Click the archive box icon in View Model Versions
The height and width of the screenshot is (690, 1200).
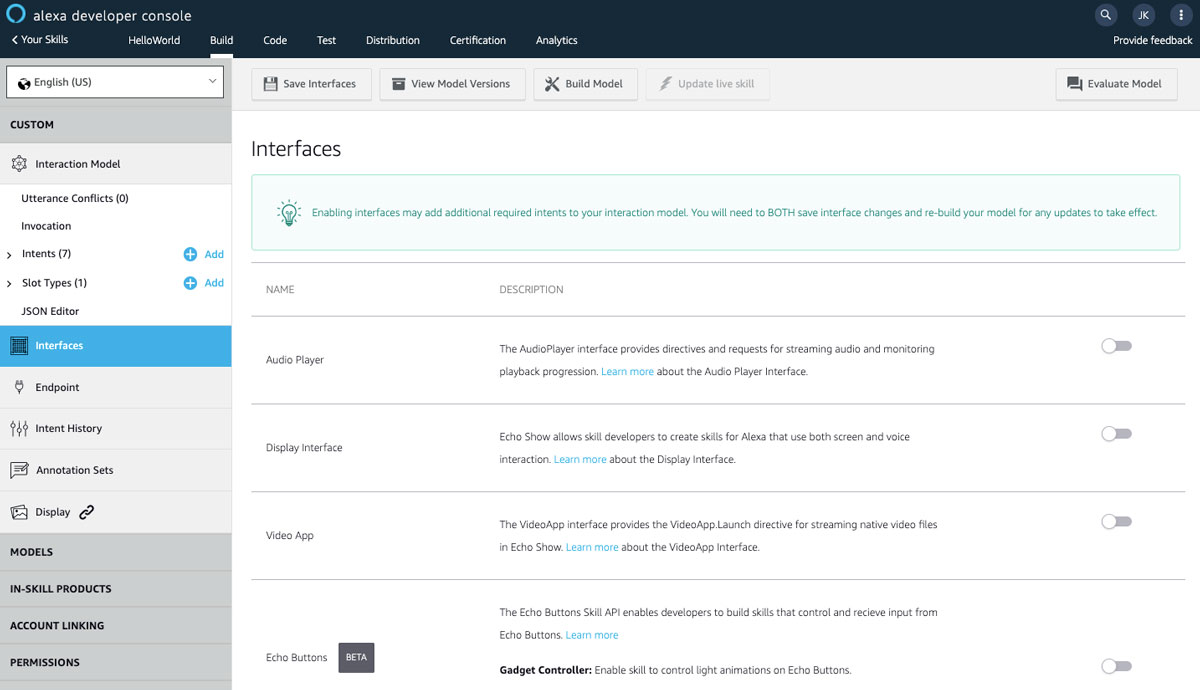[398, 84]
